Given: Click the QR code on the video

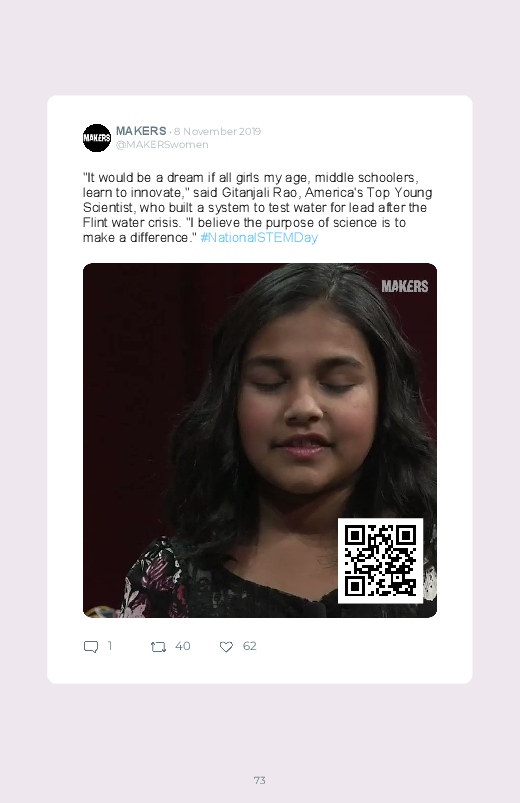Looking at the screenshot, I should click(380, 561).
